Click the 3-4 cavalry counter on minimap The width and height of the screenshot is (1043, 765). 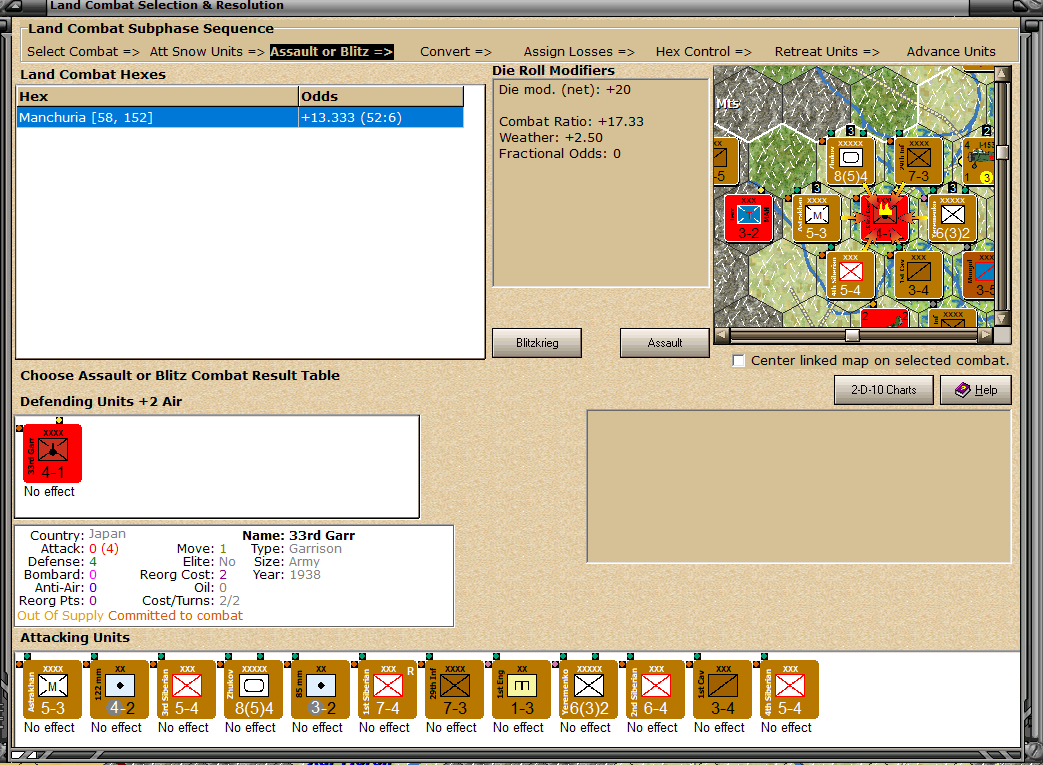pos(918,275)
